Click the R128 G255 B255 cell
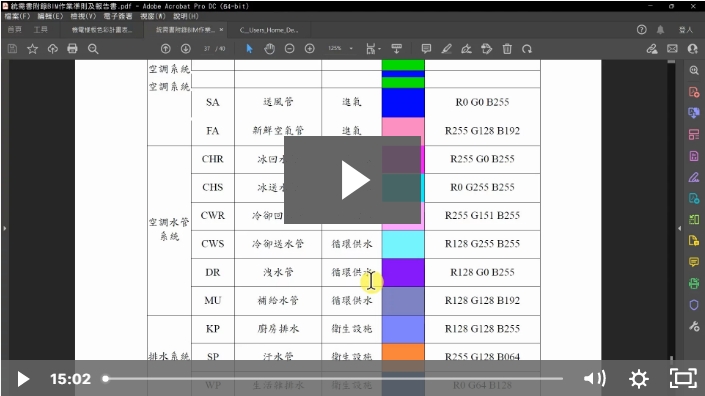 [x=482, y=244]
